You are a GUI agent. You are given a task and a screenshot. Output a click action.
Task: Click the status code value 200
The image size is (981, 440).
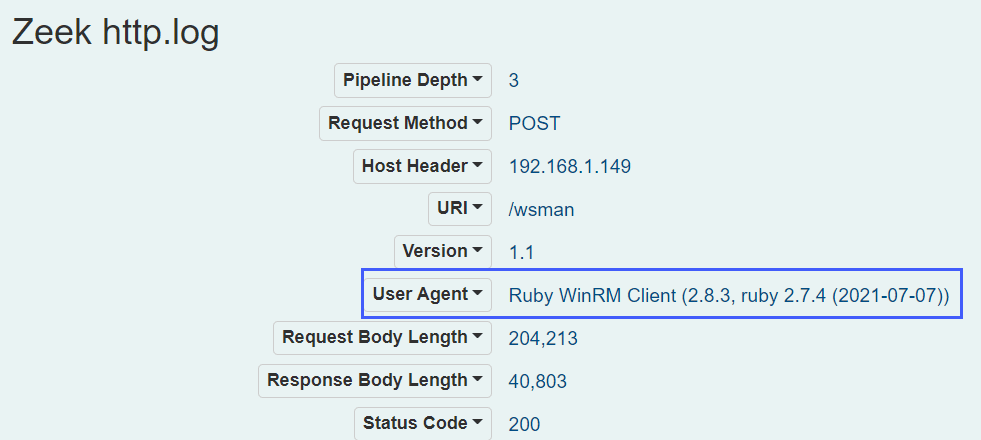click(524, 424)
